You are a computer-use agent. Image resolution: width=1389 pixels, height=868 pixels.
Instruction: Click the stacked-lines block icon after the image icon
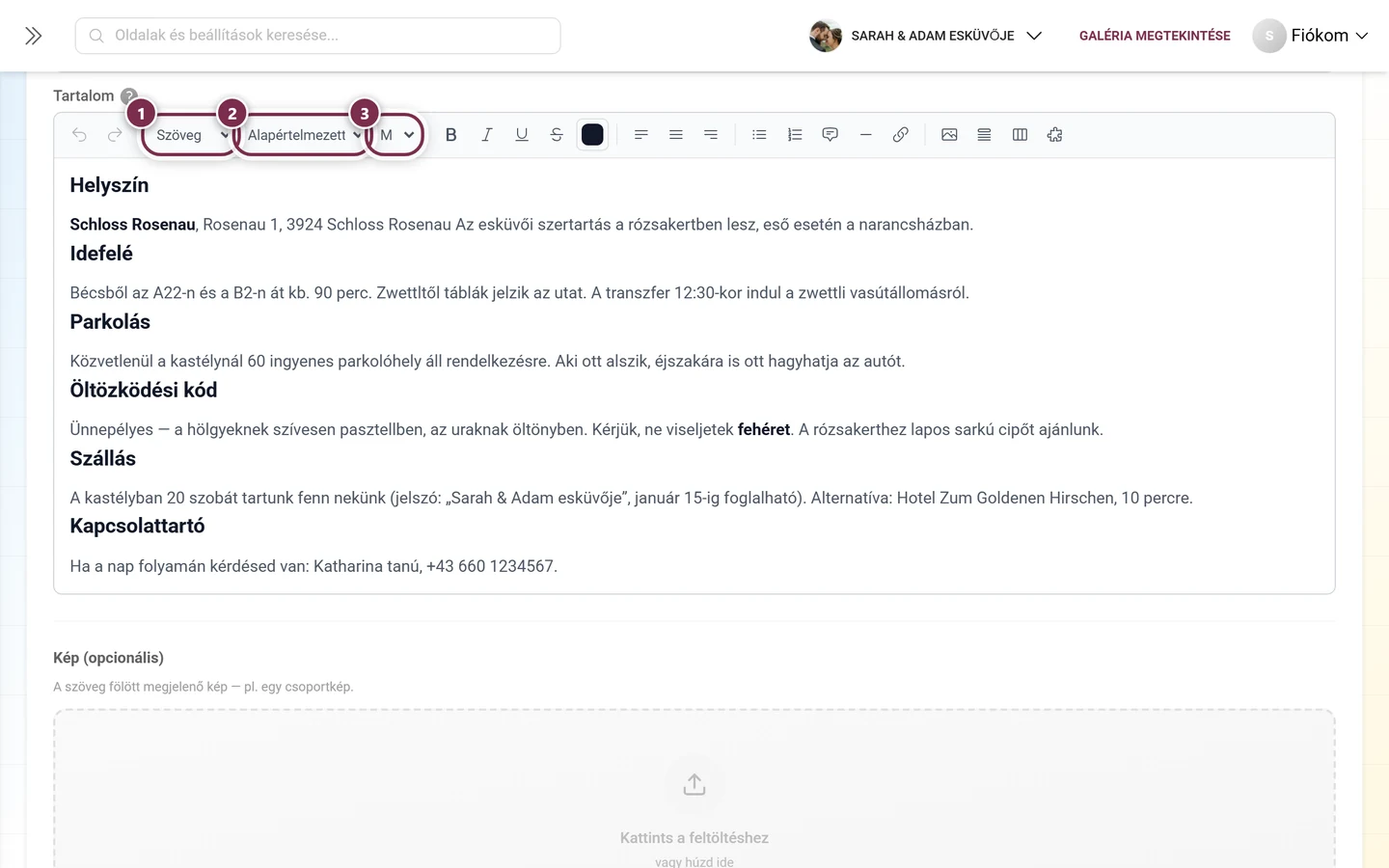[984, 135]
